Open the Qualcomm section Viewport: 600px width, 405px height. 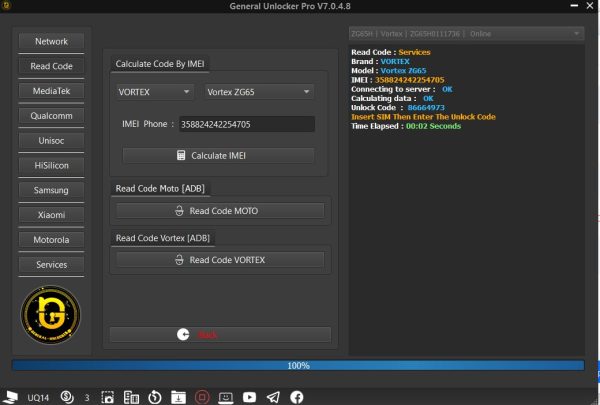(51, 116)
